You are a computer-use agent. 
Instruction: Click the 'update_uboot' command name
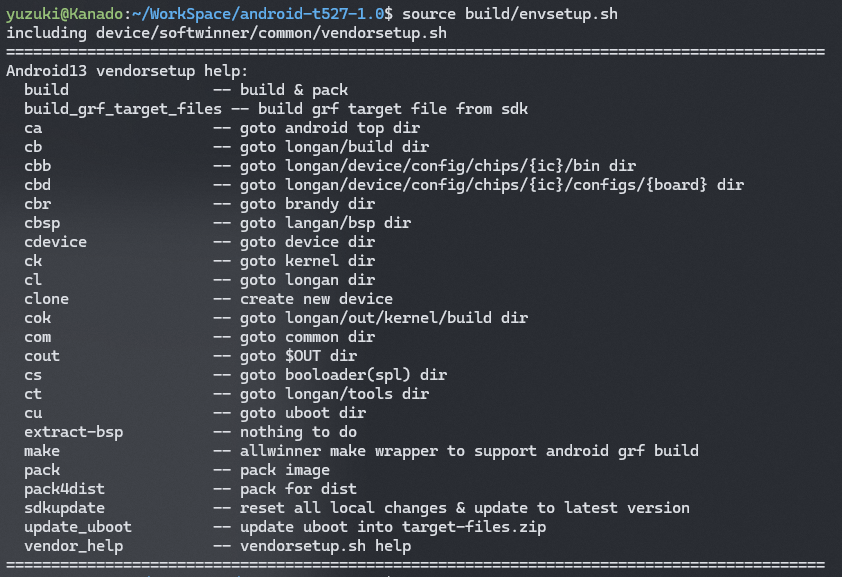pos(79,527)
